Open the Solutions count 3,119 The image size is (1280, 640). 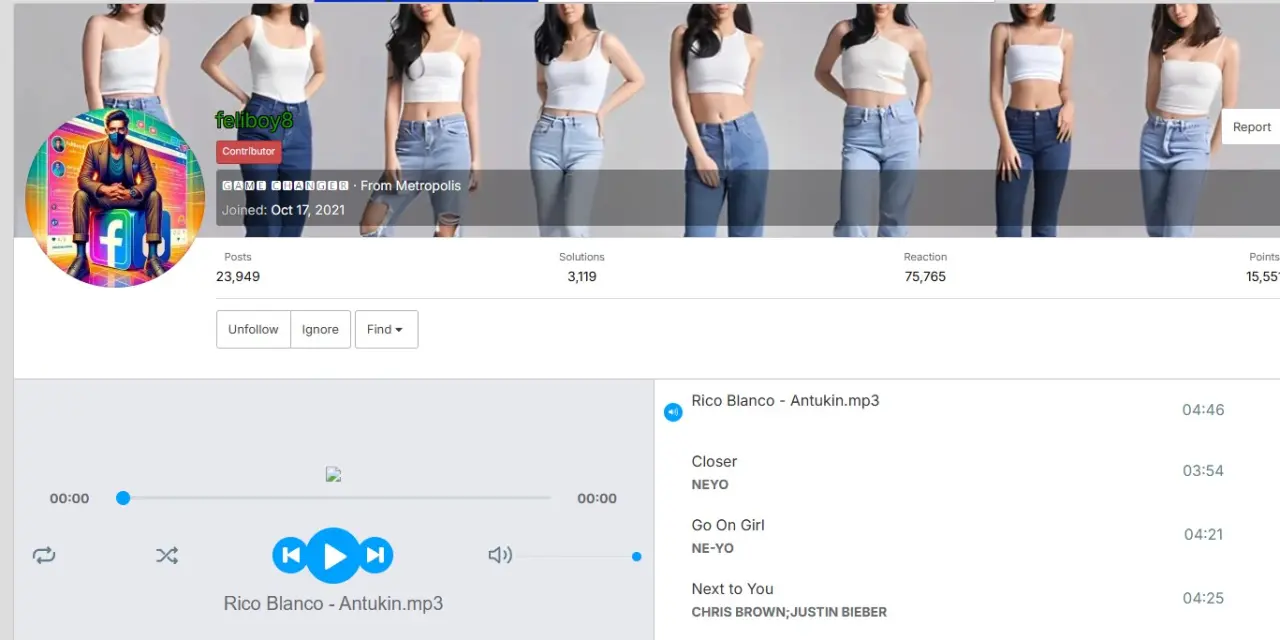[582, 276]
